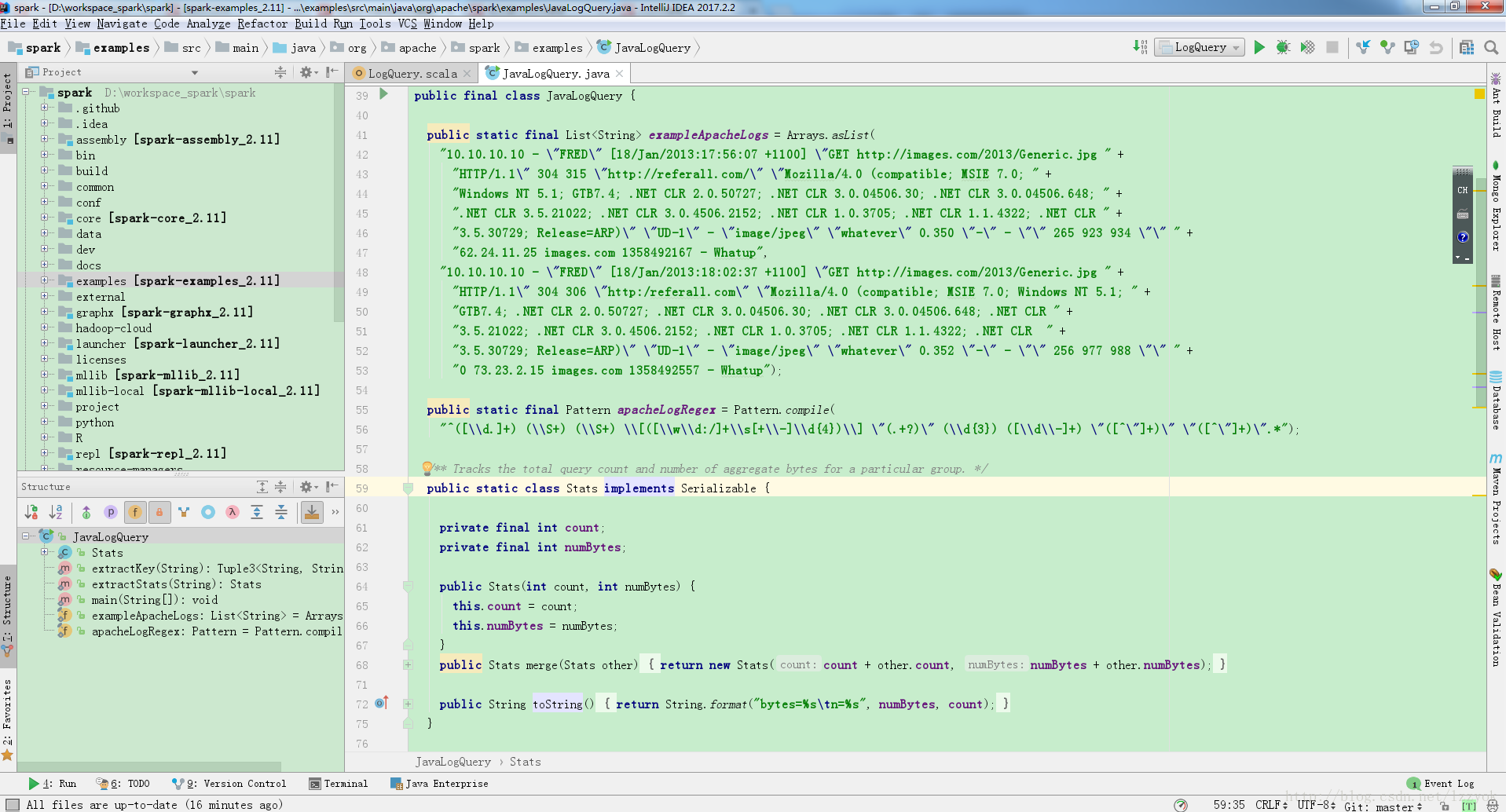Click the Git master branch widget
1506x812 pixels.
pyautogui.click(x=1383, y=805)
